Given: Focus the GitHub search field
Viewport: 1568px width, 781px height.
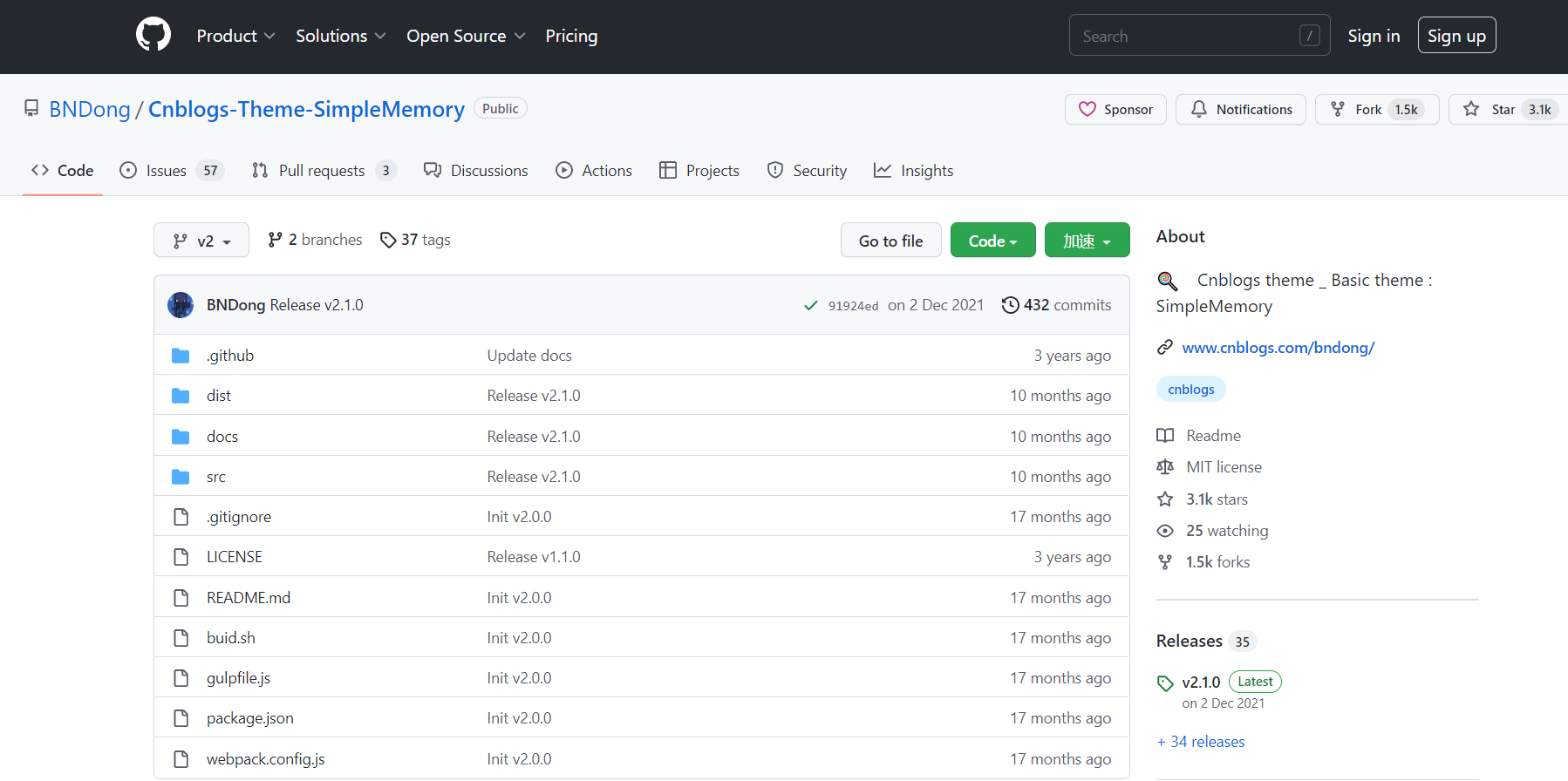Looking at the screenshot, I should point(1199,36).
